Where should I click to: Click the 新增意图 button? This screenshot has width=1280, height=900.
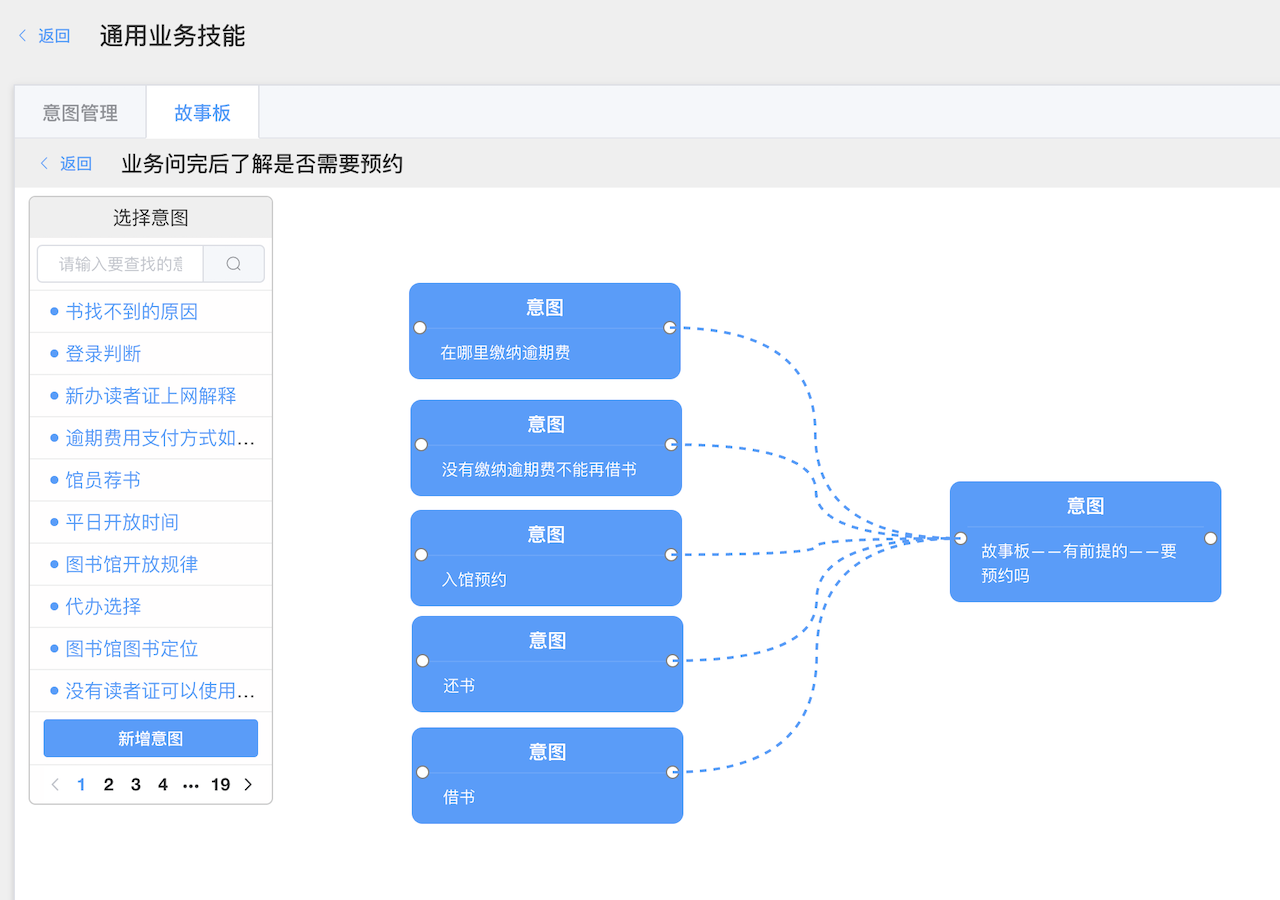(x=151, y=738)
